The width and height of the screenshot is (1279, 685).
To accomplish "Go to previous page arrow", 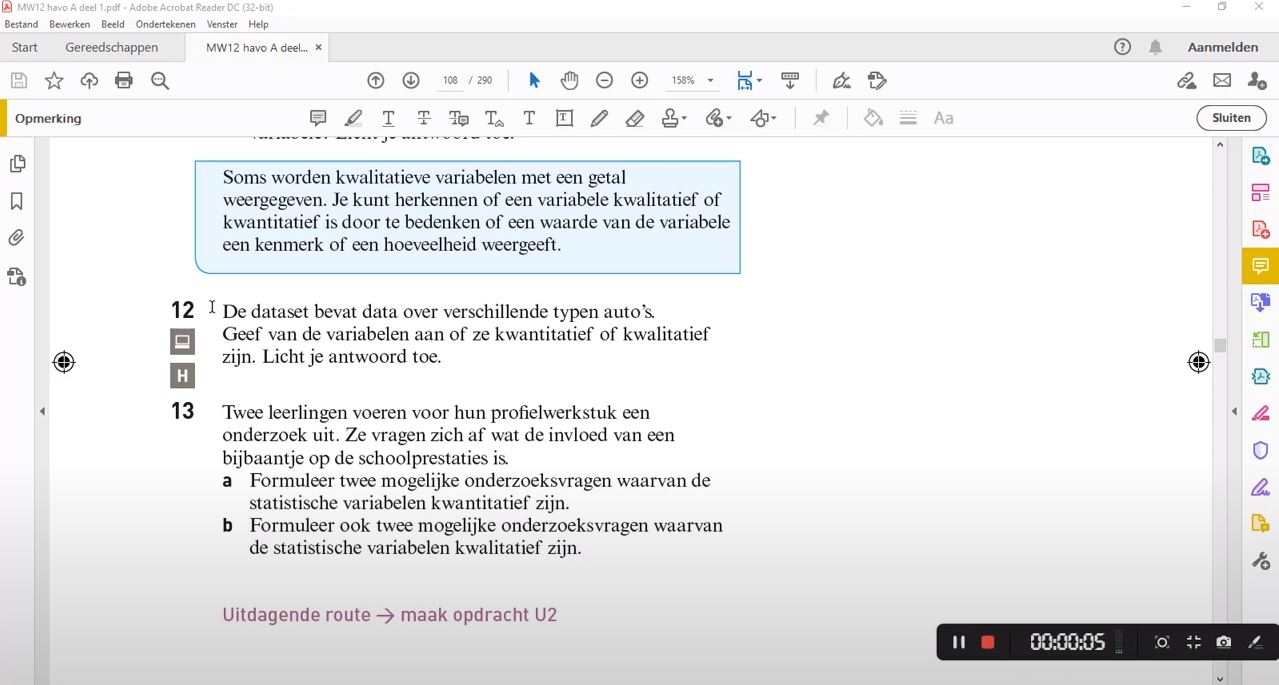I will coord(376,81).
